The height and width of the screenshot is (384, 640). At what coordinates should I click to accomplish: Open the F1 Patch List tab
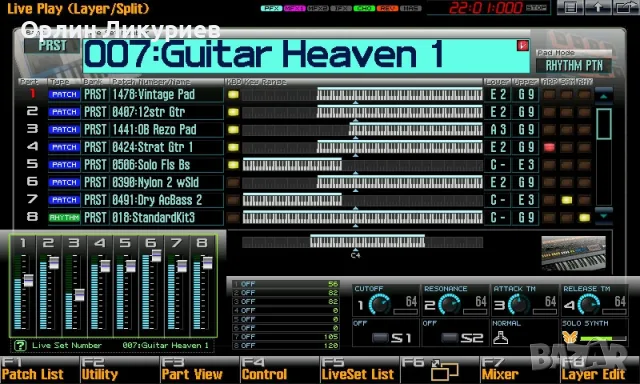click(39, 369)
